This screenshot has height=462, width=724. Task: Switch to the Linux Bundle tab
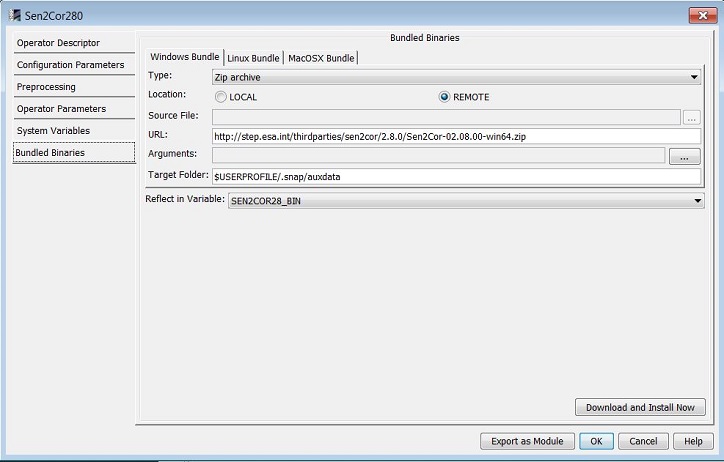click(253, 58)
